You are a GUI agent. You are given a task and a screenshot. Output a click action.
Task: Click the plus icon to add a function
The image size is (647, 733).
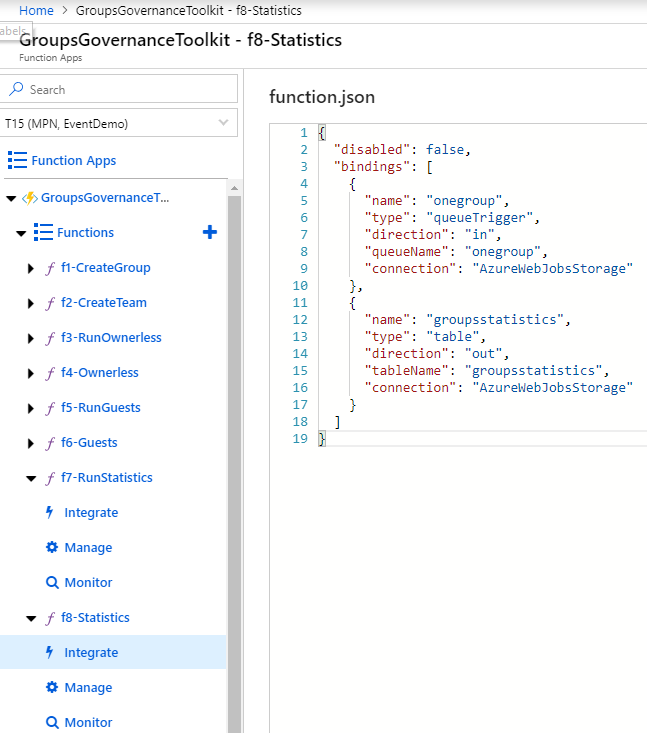(210, 232)
